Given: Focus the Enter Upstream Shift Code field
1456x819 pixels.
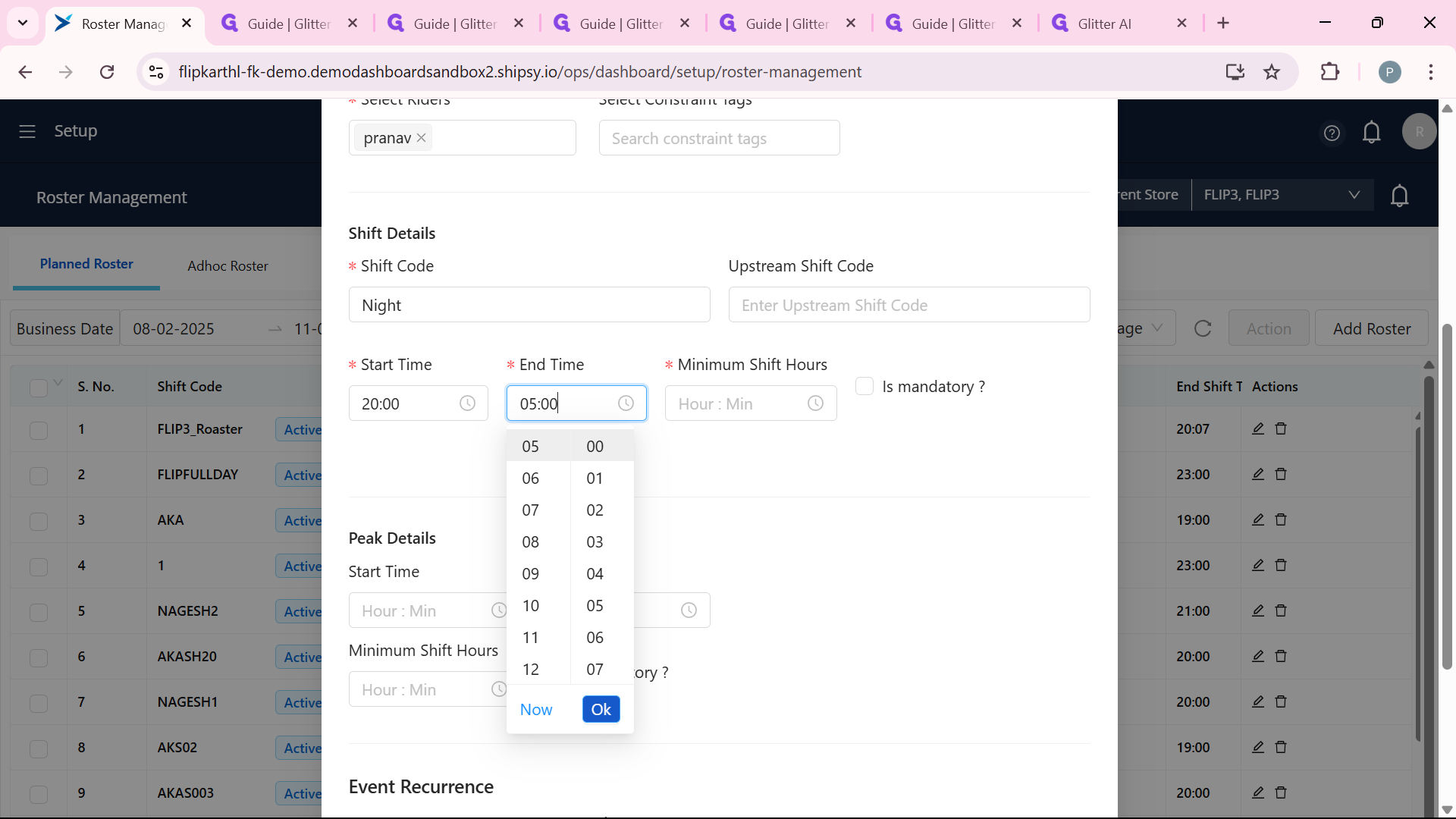Looking at the screenshot, I should (x=909, y=305).
